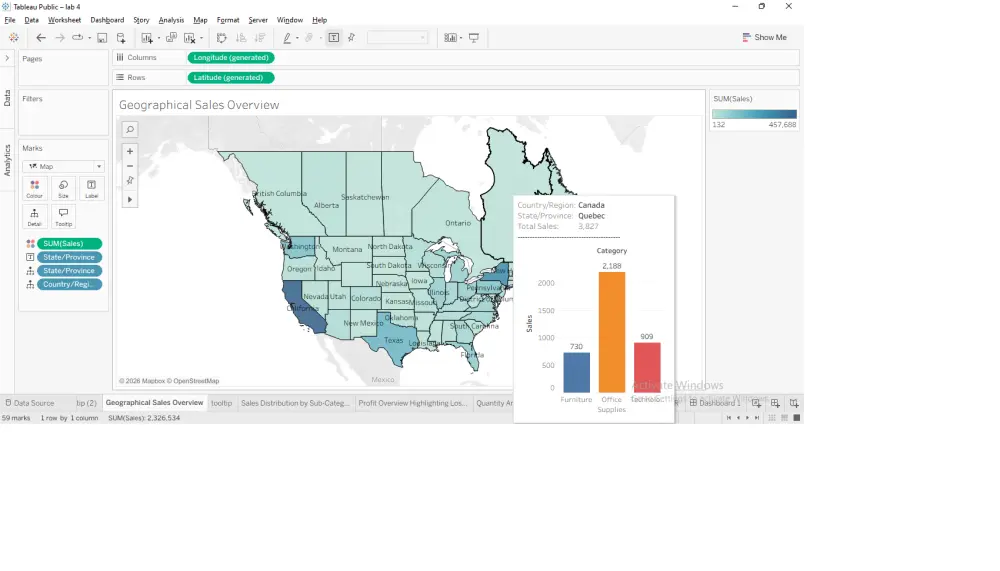Click the New Story tab icon
Image resolution: width=1000 pixels, height=571 pixels.
coord(793,403)
